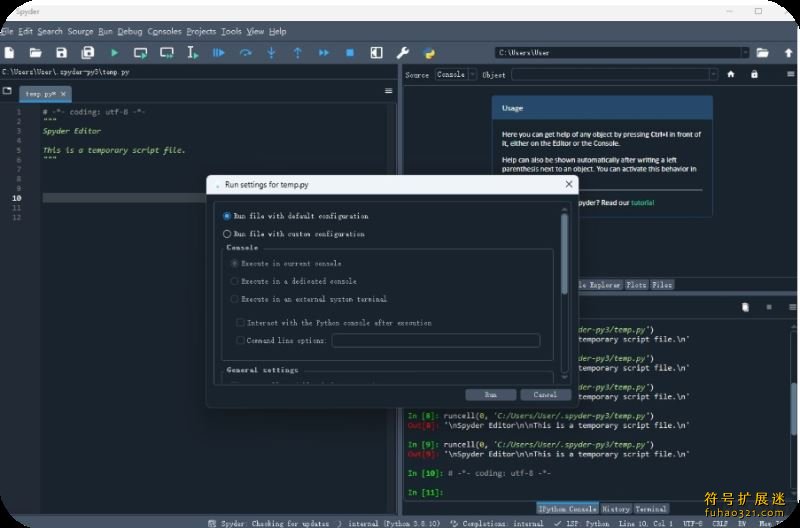Open the Projects menu

click(201, 32)
